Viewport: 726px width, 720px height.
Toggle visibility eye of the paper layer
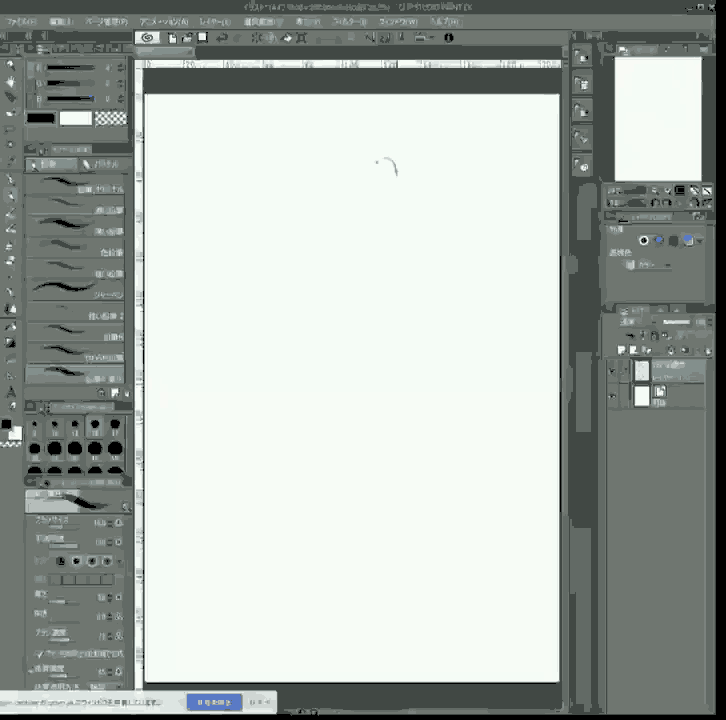pos(612,396)
